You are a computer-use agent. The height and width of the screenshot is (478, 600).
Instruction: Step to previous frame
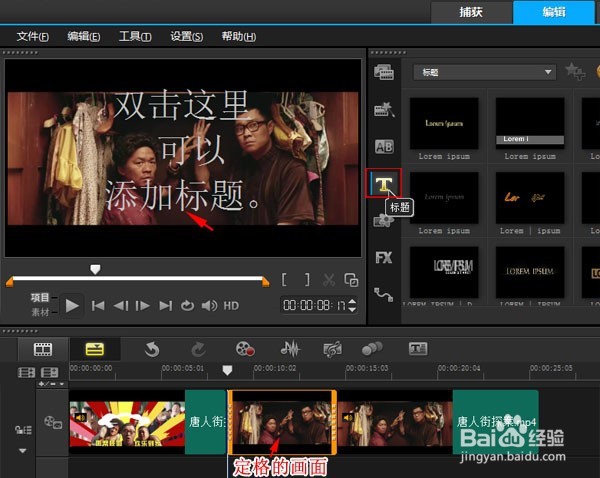[x=121, y=306]
